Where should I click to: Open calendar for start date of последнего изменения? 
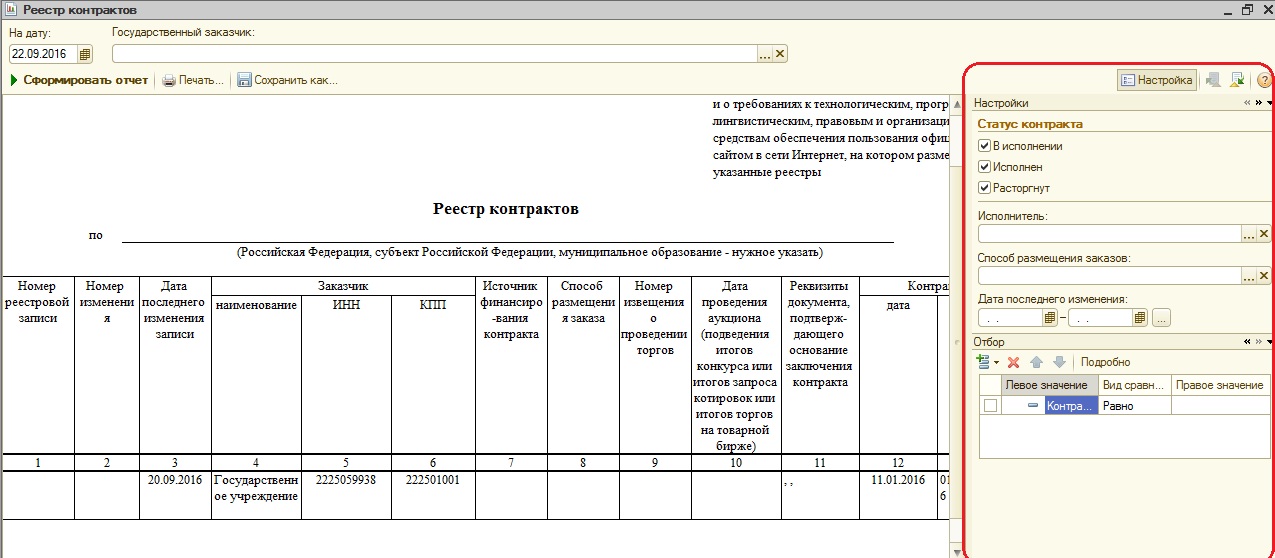[x=1049, y=318]
